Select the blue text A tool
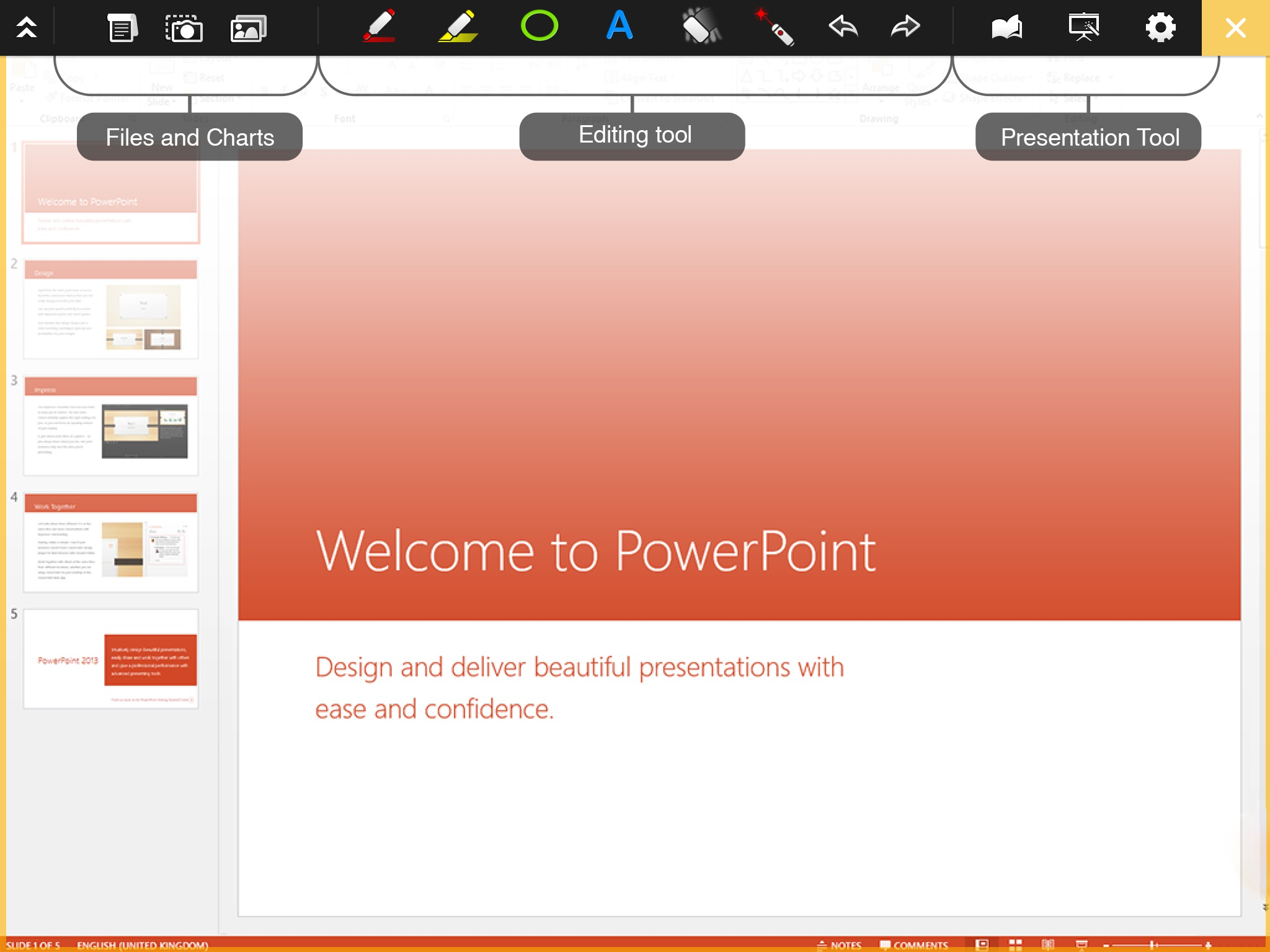The image size is (1270, 952). click(619, 26)
